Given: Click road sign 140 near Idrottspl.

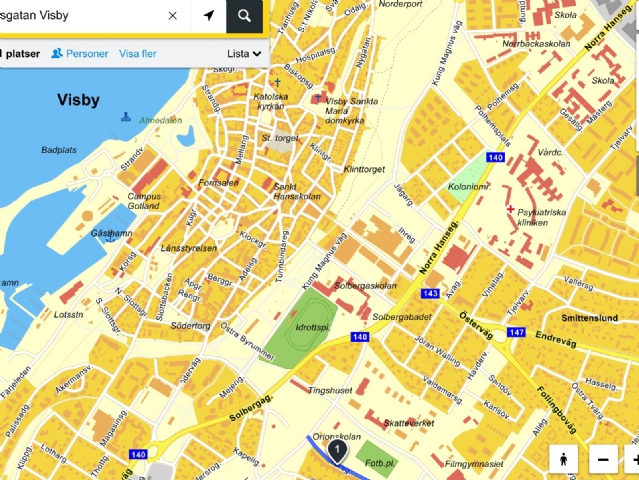Looking at the screenshot, I should point(359,337).
